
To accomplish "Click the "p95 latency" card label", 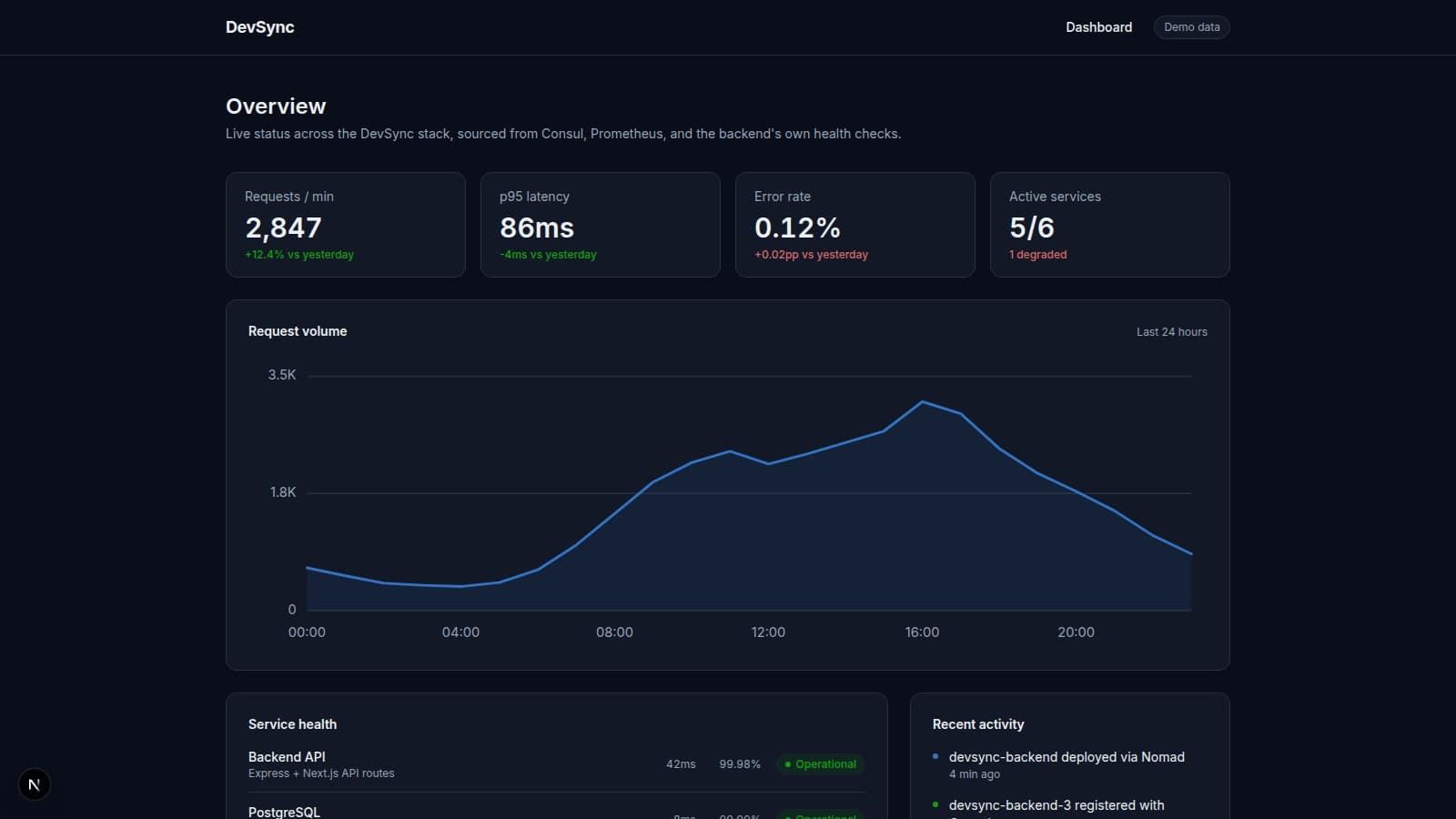I will 534,197.
